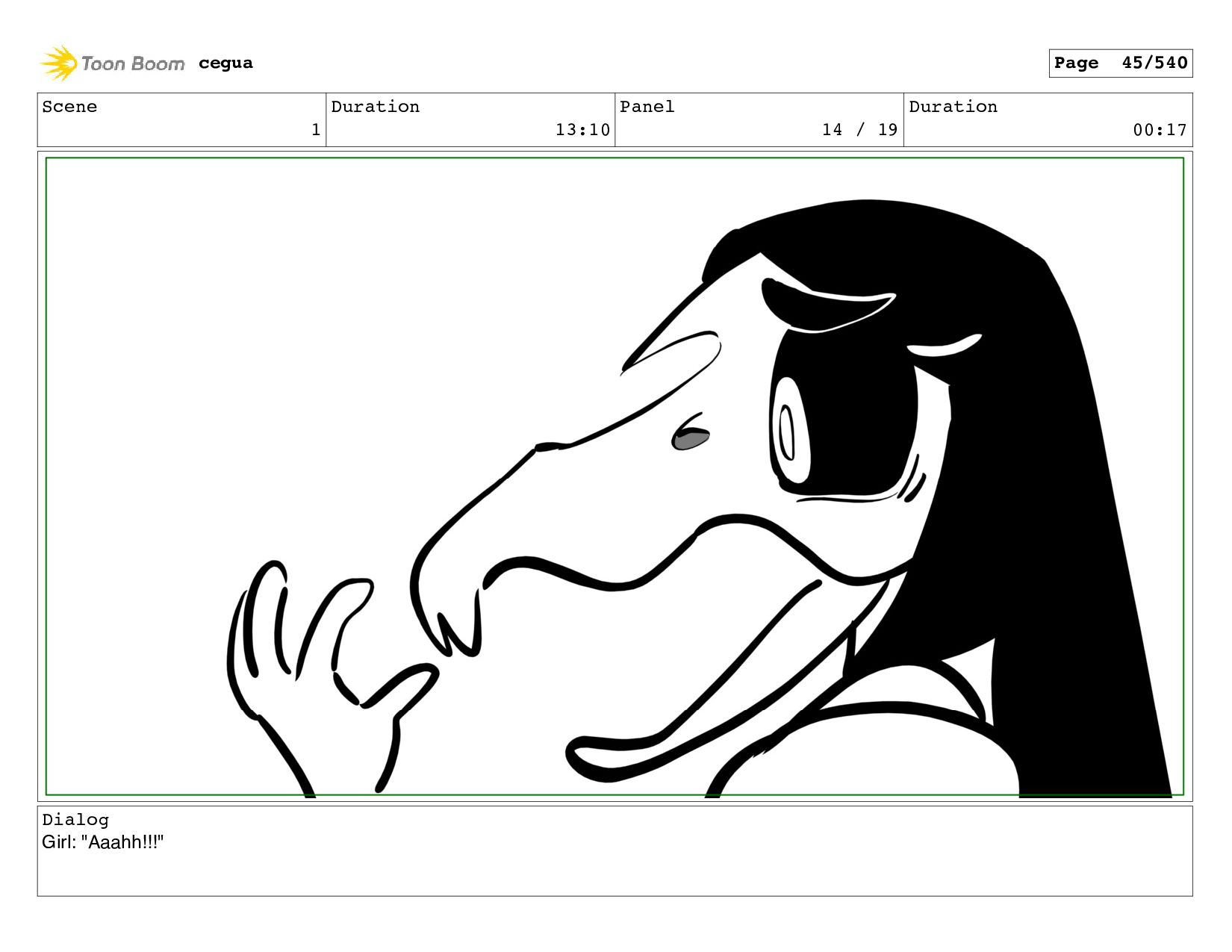Click the 'Dialog' label
1232x952 pixels.
(x=75, y=820)
